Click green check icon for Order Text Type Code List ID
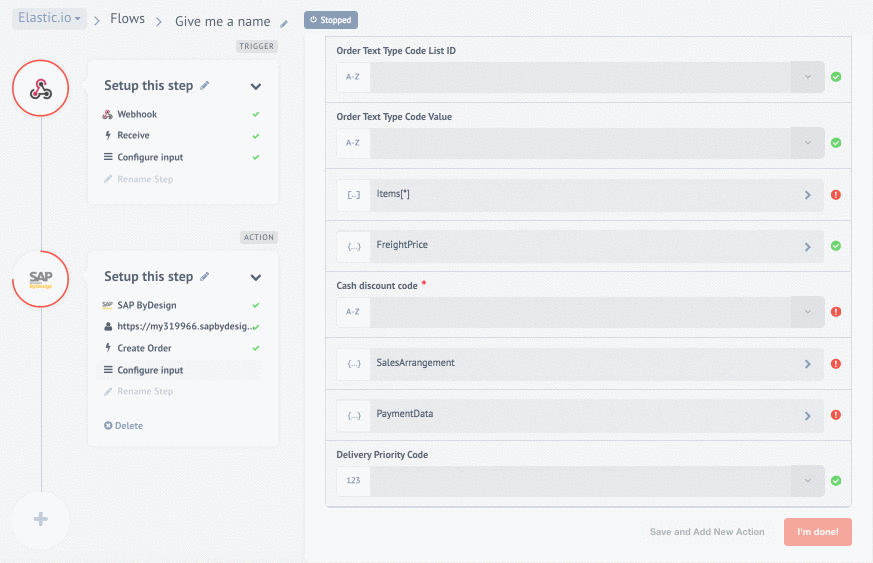This screenshot has width=873, height=563. [836, 77]
